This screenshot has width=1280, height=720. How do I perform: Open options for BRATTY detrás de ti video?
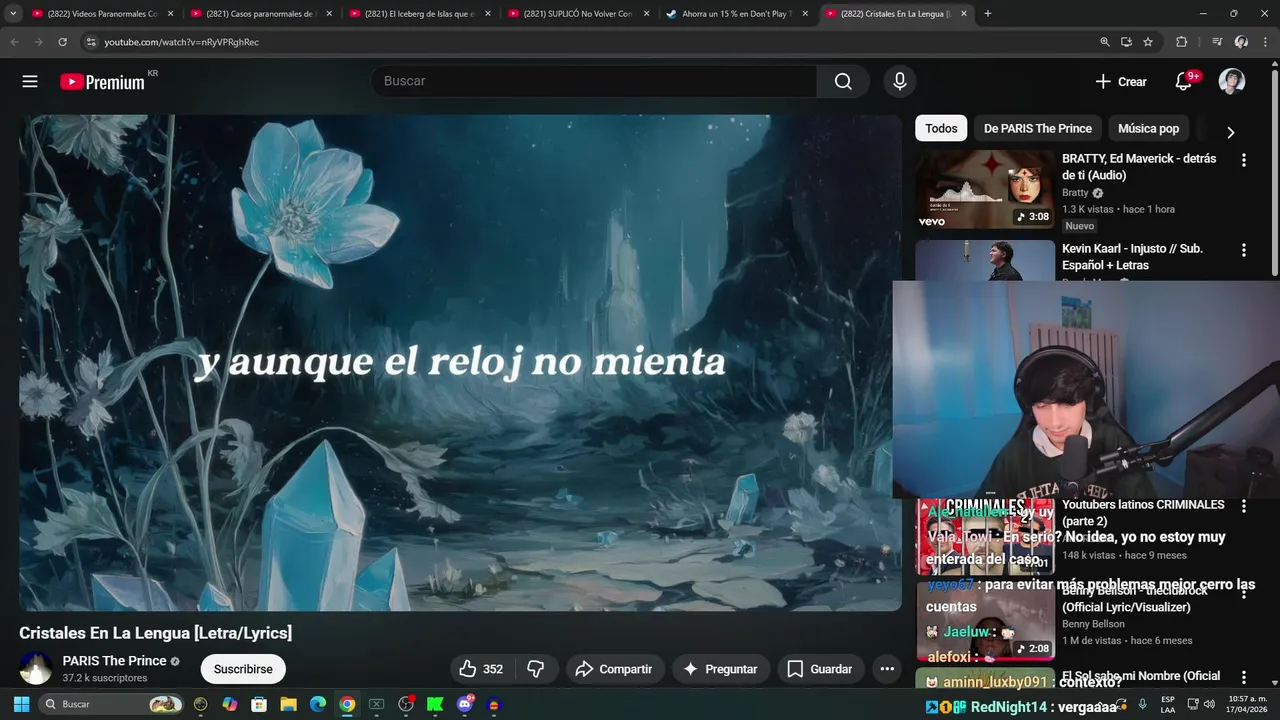pyautogui.click(x=1244, y=160)
